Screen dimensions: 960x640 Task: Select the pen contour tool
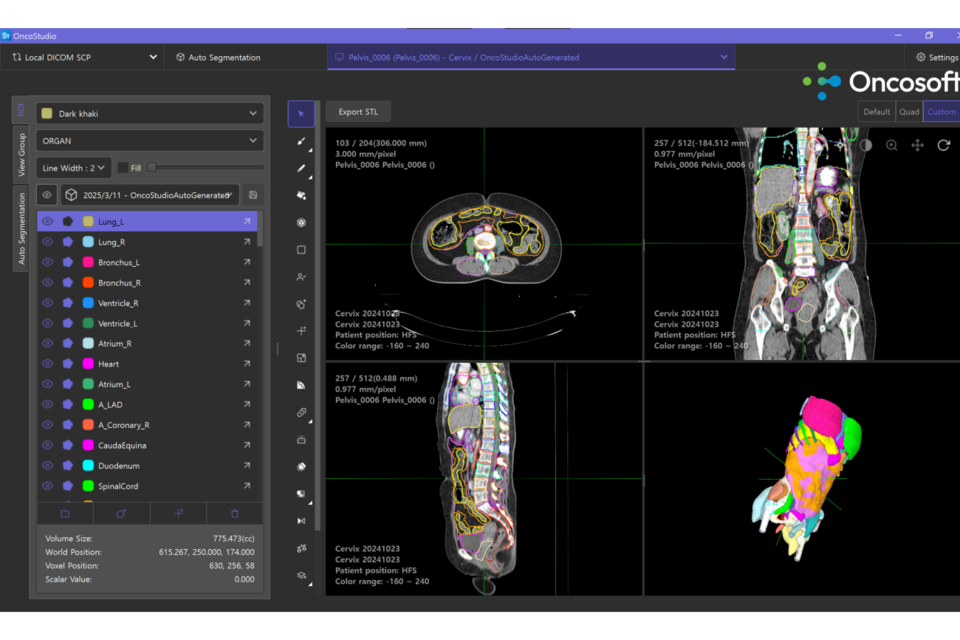point(301,168)
